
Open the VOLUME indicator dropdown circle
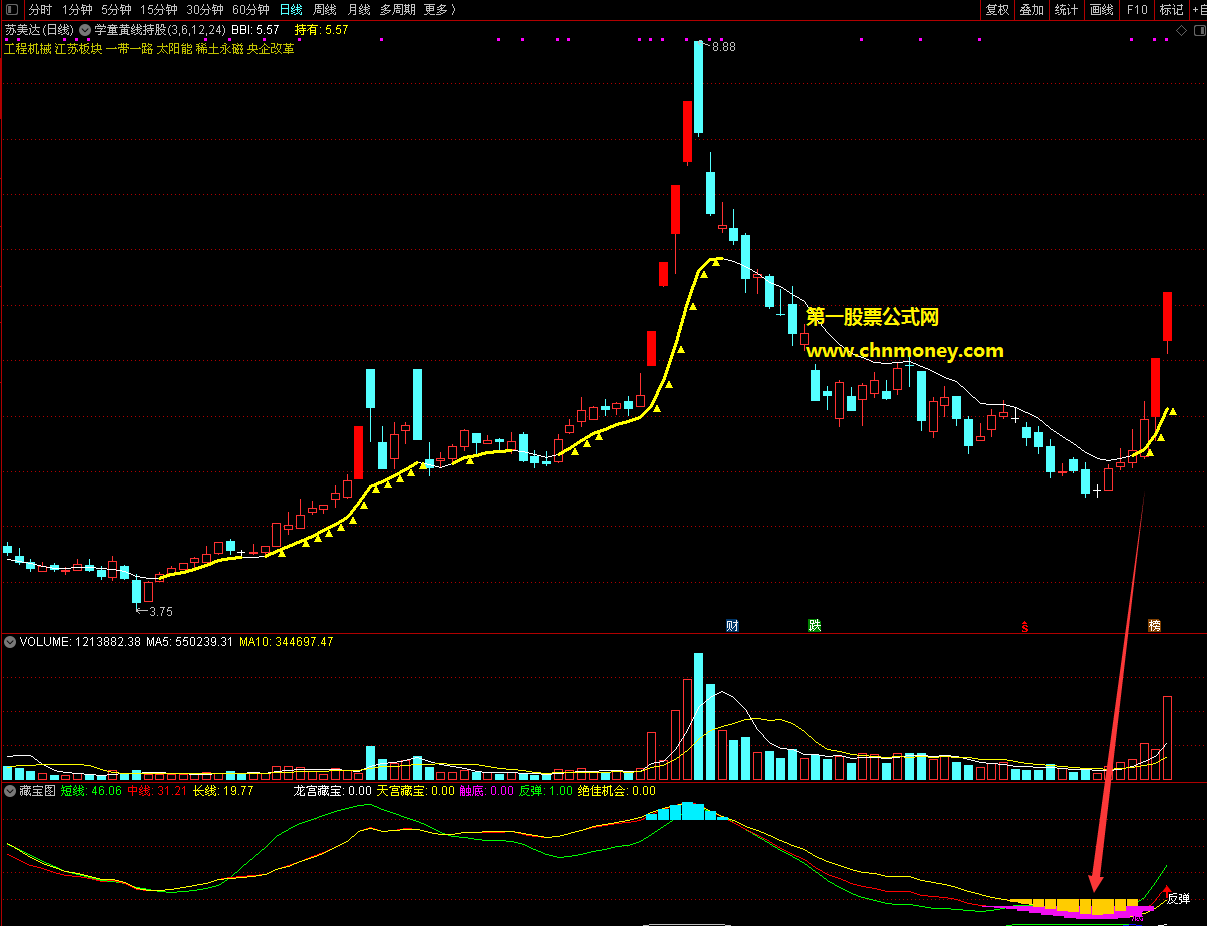(10, 642)
